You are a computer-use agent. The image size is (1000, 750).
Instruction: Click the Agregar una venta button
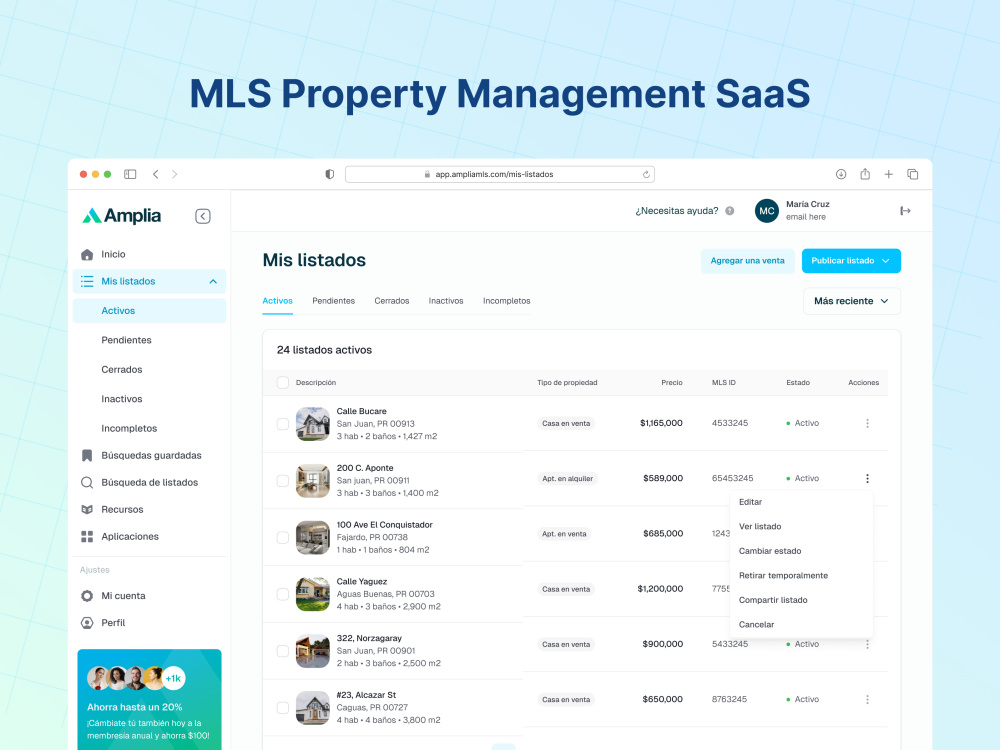747,261
